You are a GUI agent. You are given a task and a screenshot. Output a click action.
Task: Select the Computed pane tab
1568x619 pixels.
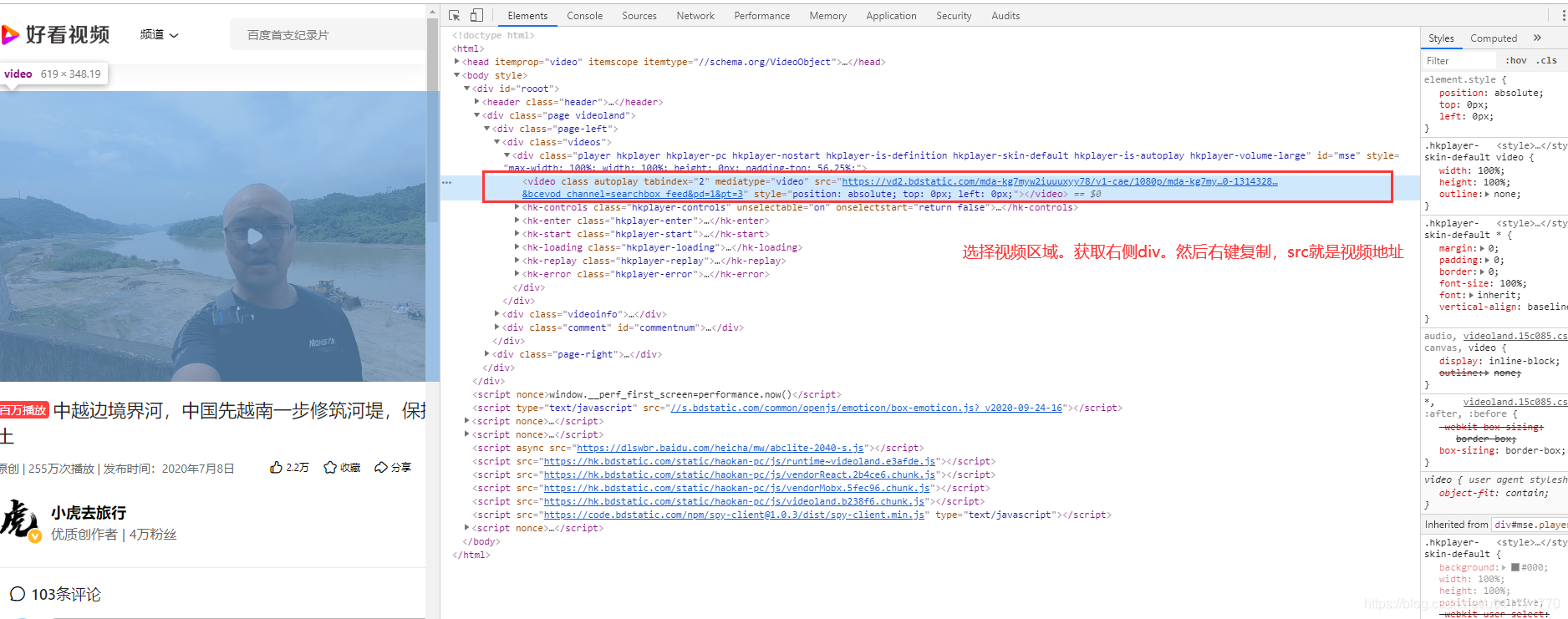point(1494,38)
